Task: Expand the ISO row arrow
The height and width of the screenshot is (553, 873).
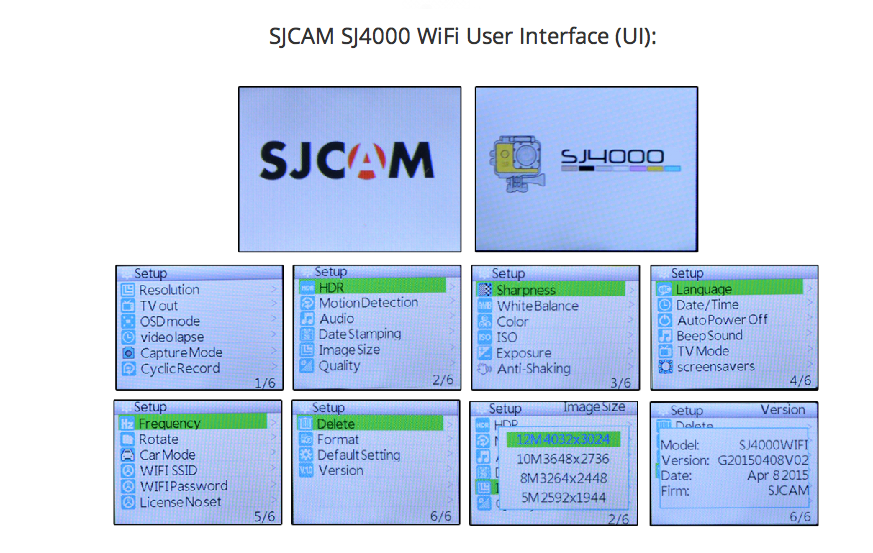Action: (631, 335)
